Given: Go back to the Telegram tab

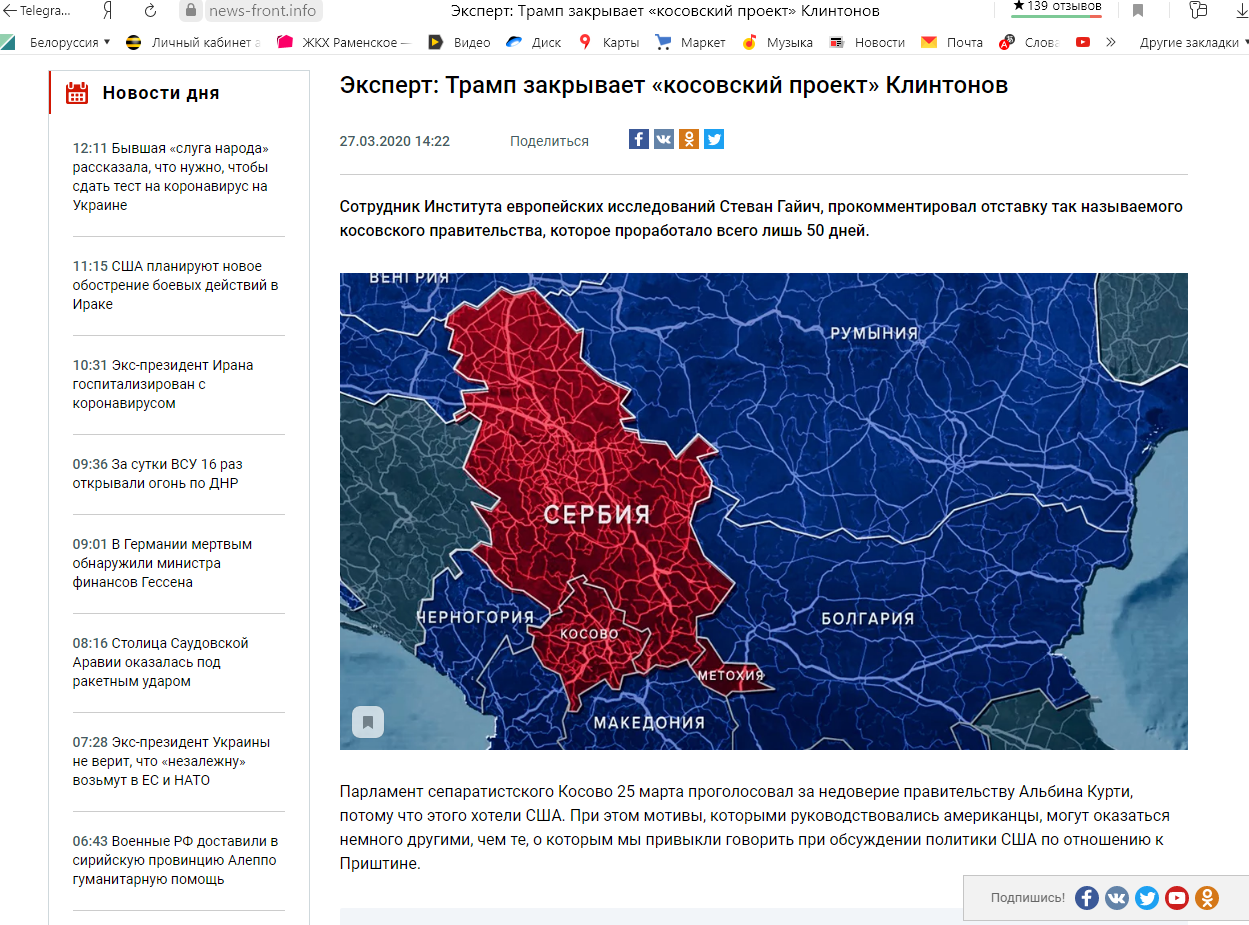Looking at the screenshot, I should tap(37, 11).
